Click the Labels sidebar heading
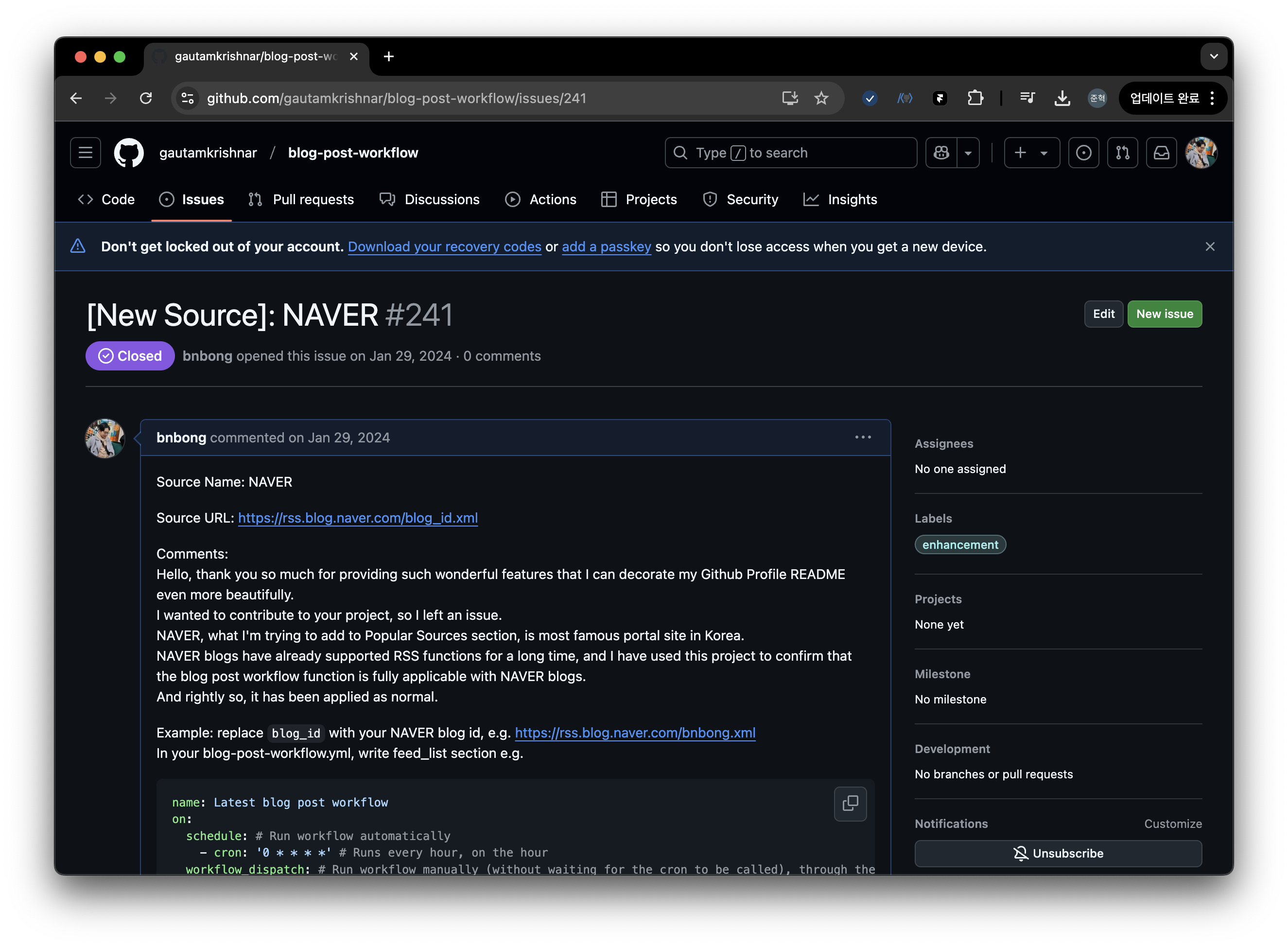 [933, 519]
